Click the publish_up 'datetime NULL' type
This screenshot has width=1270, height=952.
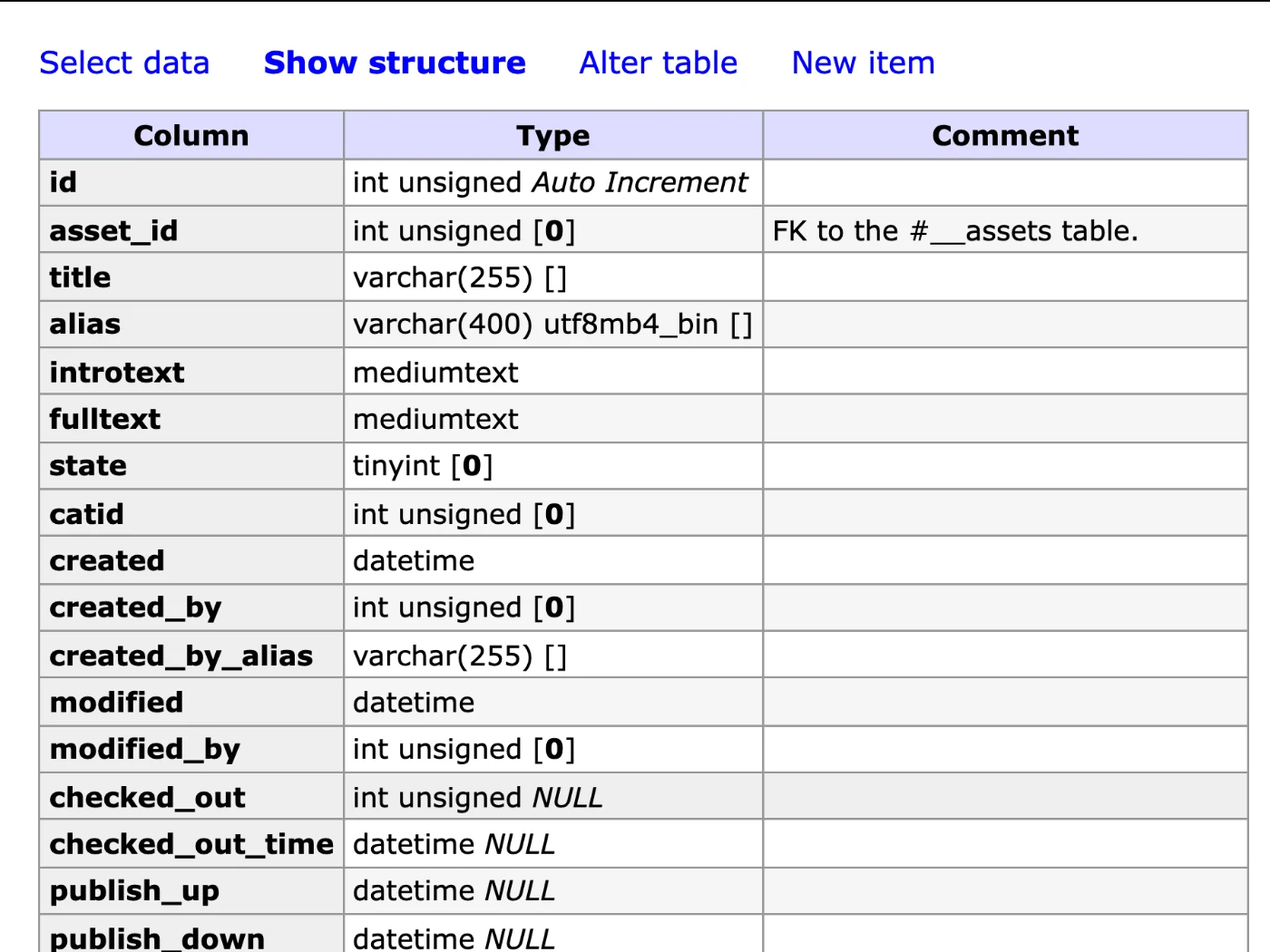pyautogui.click(x=454, y=890)
